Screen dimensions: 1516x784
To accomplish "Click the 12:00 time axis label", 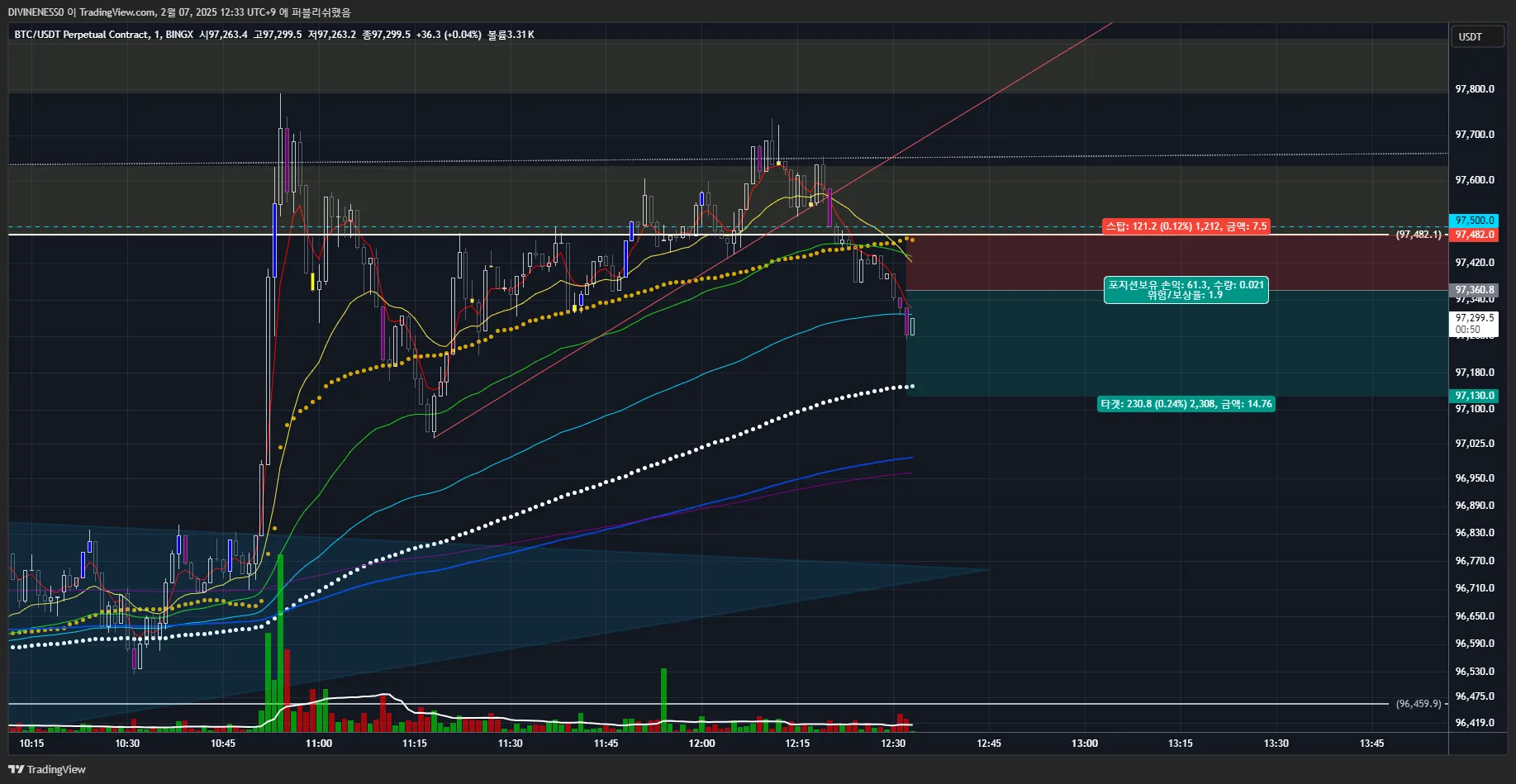I will coord(702,744).
